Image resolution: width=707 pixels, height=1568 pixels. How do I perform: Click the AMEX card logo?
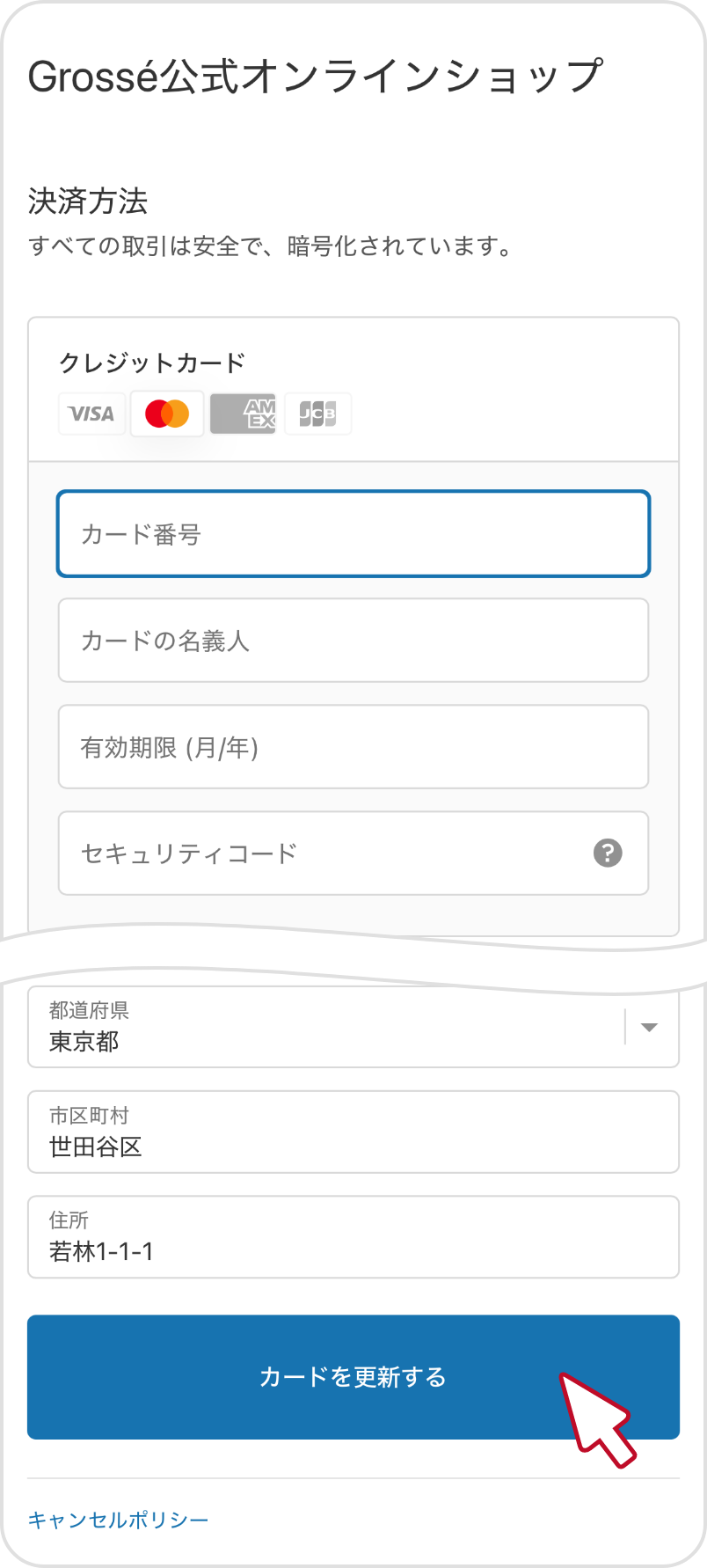243,414
